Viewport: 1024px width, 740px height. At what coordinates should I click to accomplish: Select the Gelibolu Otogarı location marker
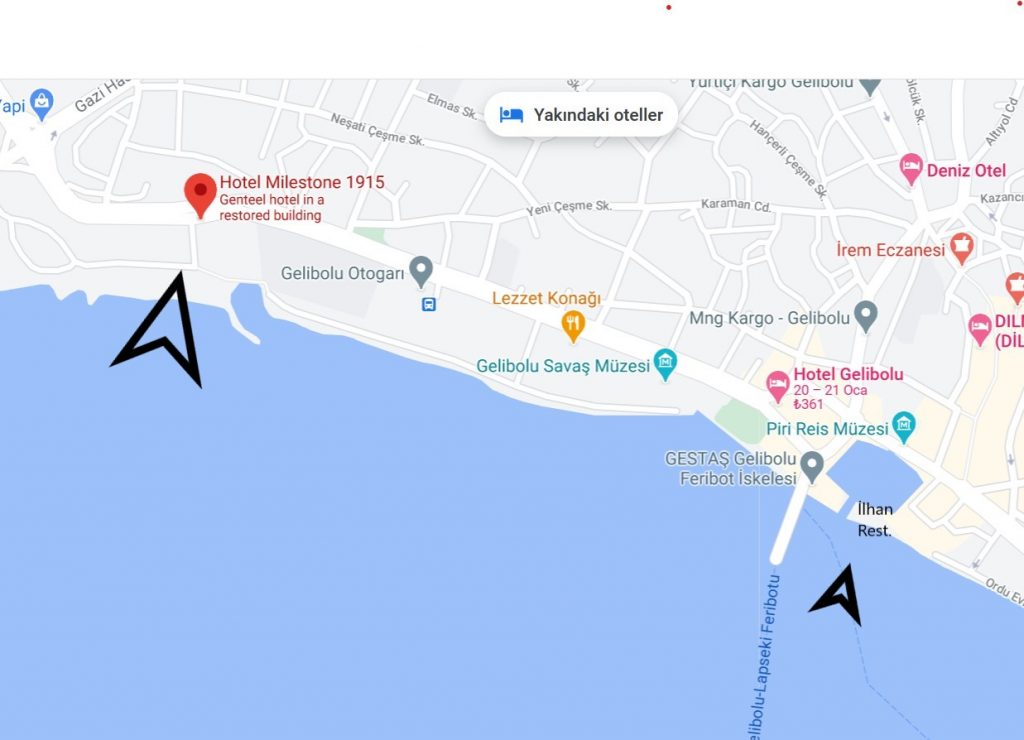[421, 271]
